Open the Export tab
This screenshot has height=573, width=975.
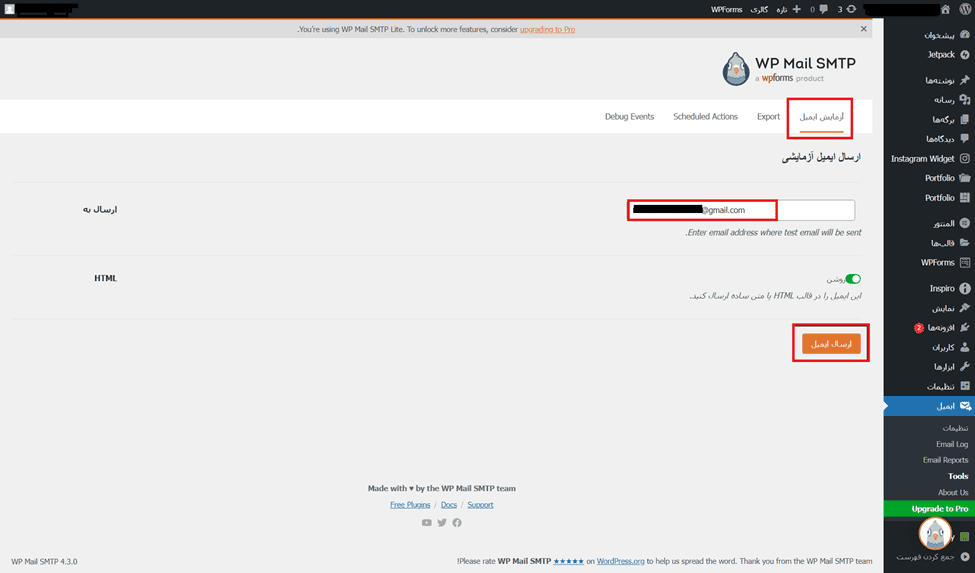point(768,117)
